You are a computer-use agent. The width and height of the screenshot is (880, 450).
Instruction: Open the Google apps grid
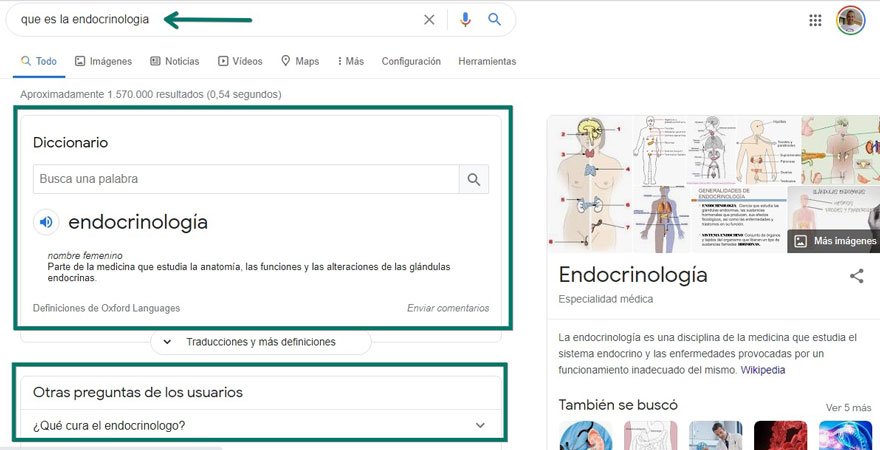point(815,20)
